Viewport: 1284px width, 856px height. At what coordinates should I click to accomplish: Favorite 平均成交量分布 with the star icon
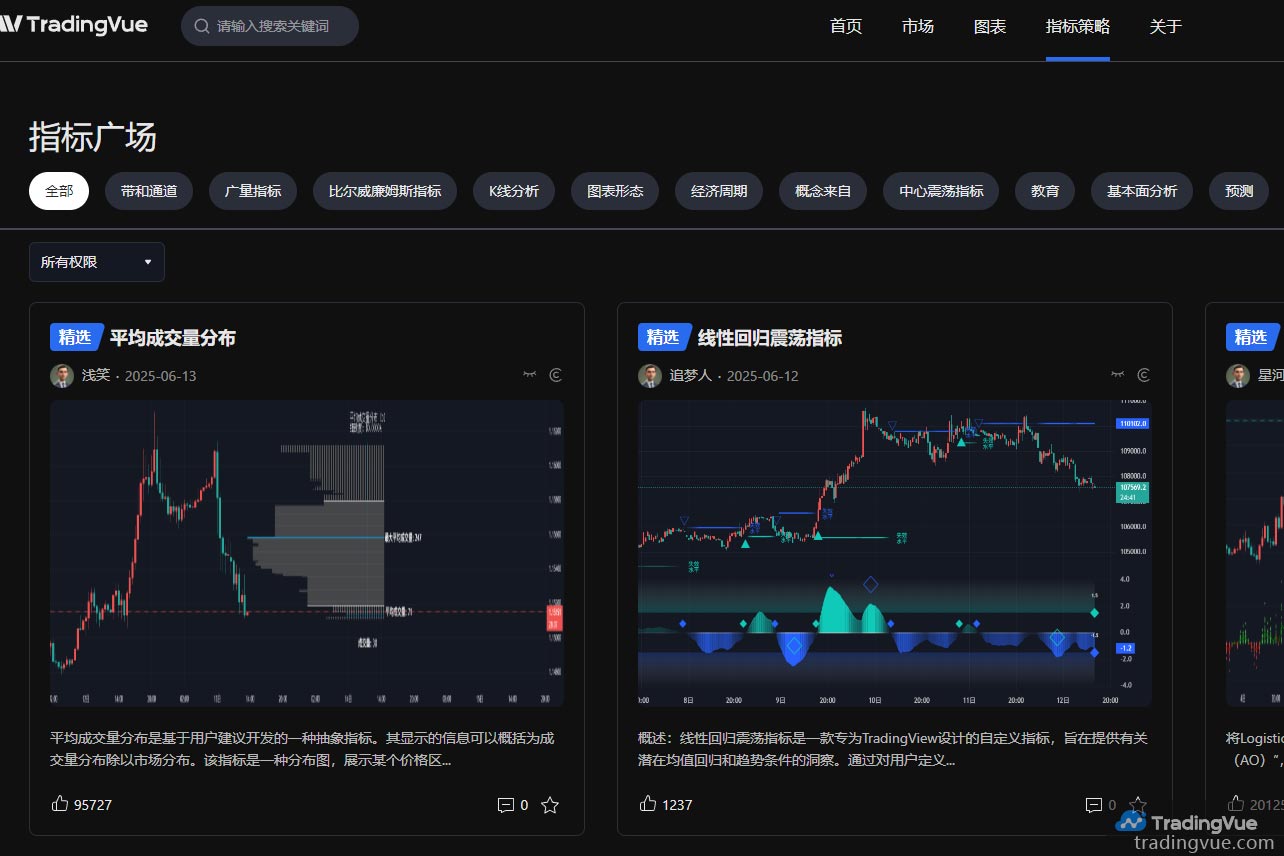[x=550, y=805]
